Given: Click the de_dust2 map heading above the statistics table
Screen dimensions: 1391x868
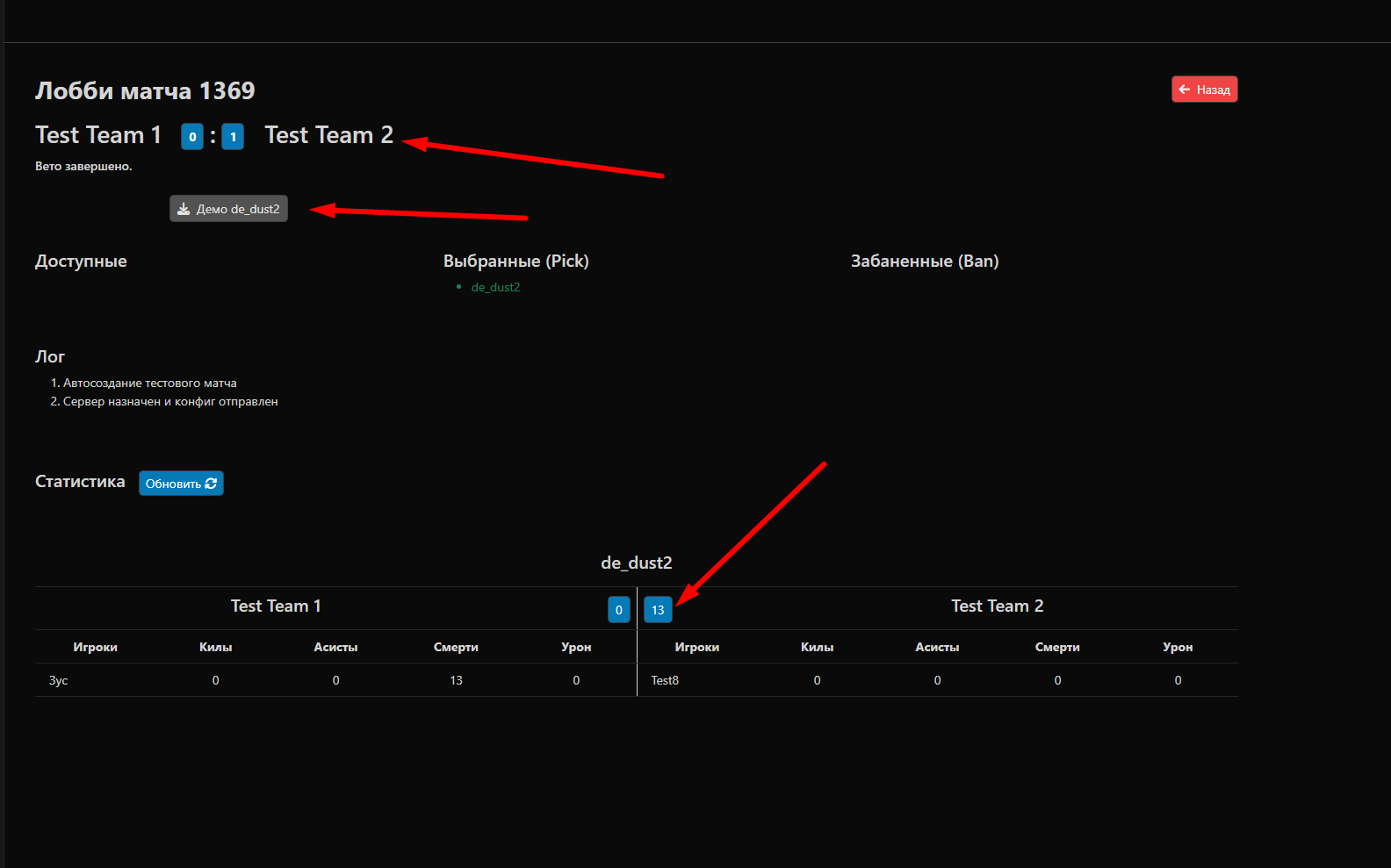Looking at the screenshot, I should coord(636,563).
